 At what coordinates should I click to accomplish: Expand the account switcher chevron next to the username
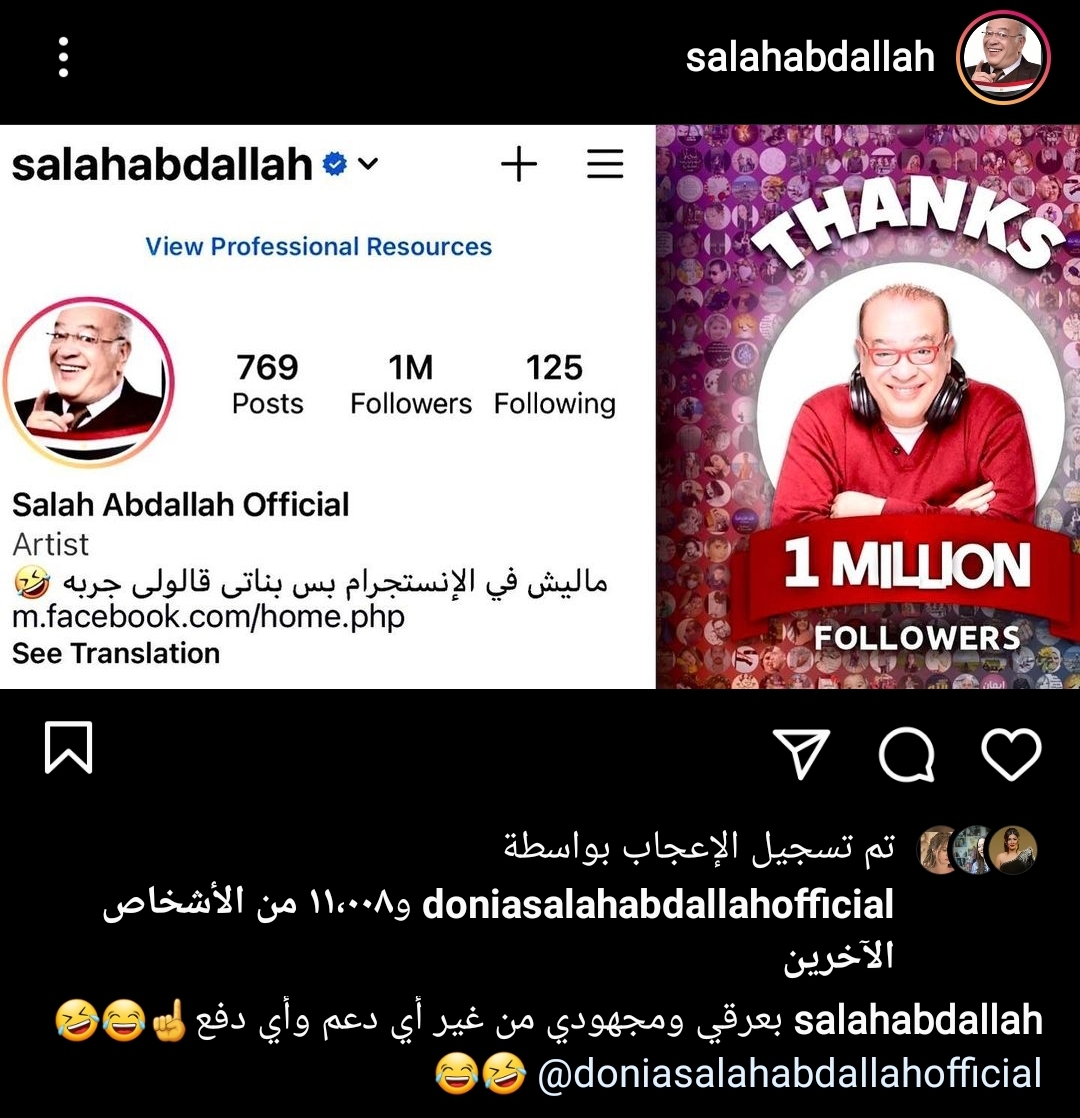[368, 164]
